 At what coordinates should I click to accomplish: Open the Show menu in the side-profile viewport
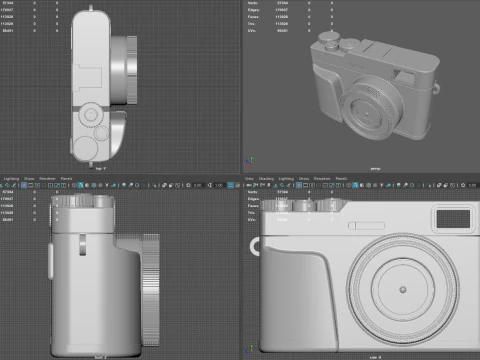[29, 179]
